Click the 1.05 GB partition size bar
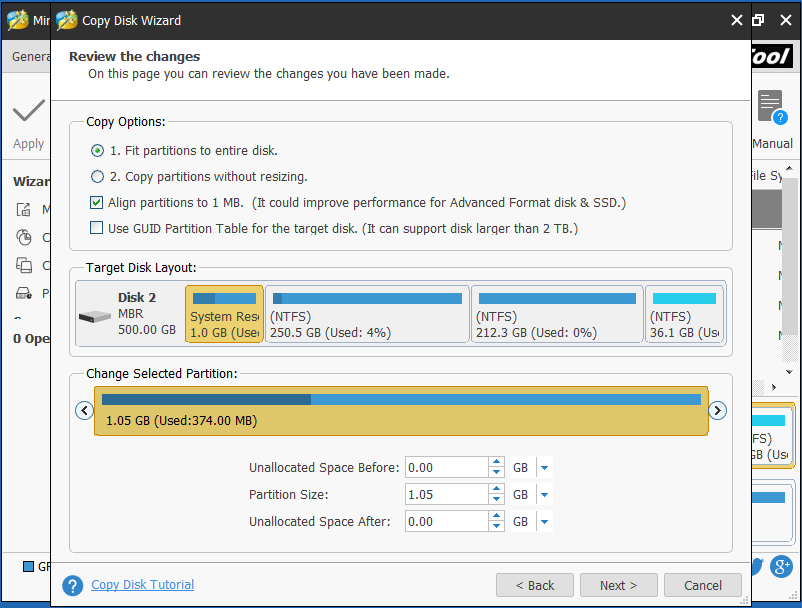The image size is (802, 608). pyautogui.click(x=402, y=411)
